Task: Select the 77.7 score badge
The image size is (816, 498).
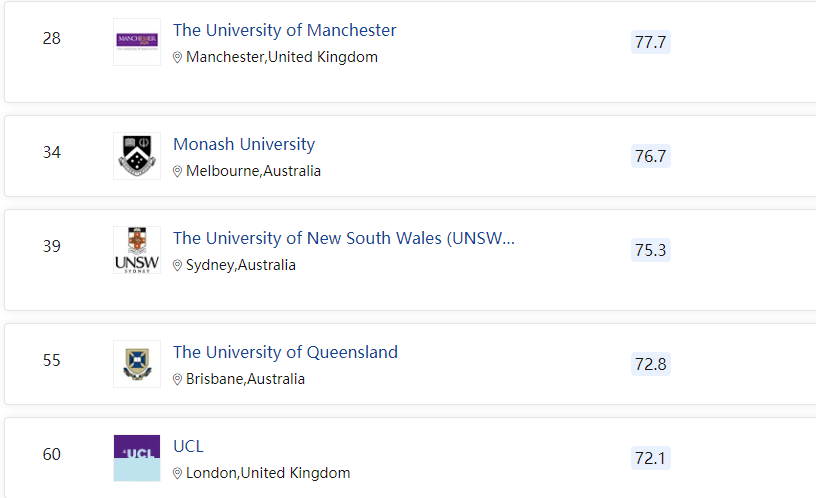Action: [x=650, y=42]
